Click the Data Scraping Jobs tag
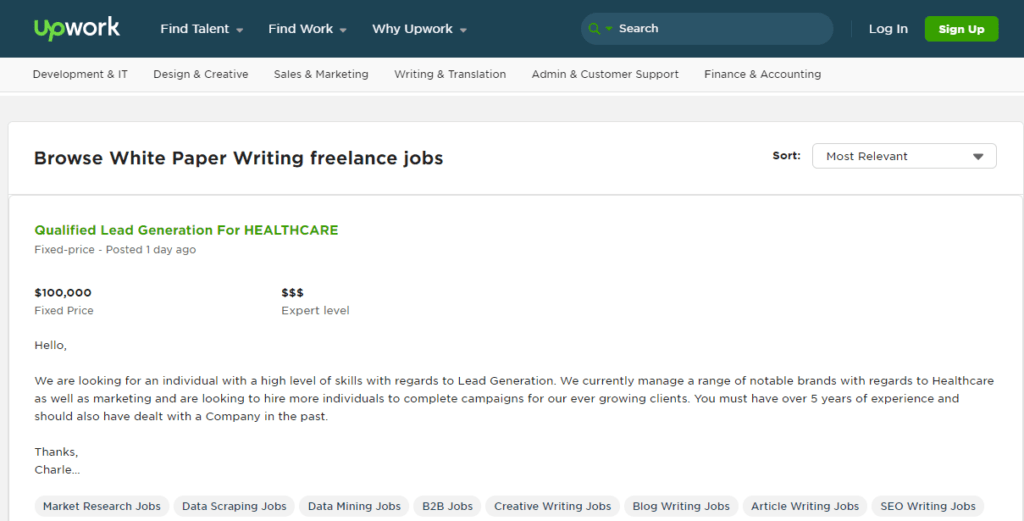Screen dimensions: 1024x521 click(x=234, y=506)
